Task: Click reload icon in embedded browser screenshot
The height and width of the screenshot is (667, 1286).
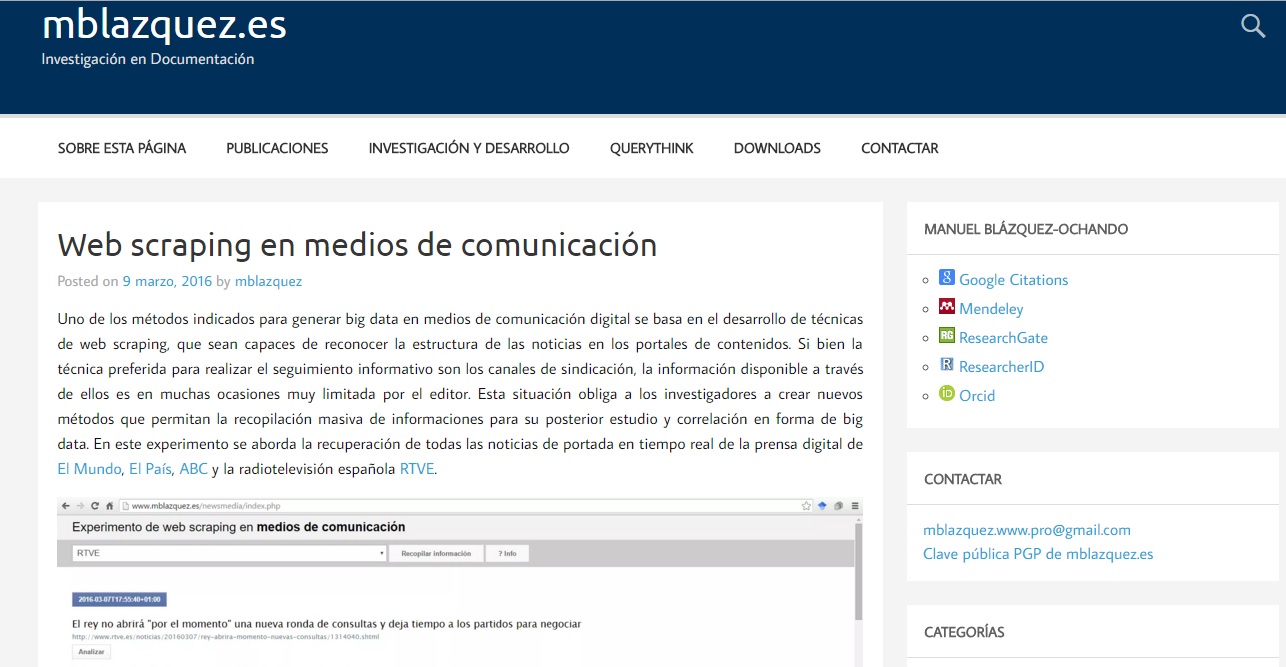Action: point(95,506)
